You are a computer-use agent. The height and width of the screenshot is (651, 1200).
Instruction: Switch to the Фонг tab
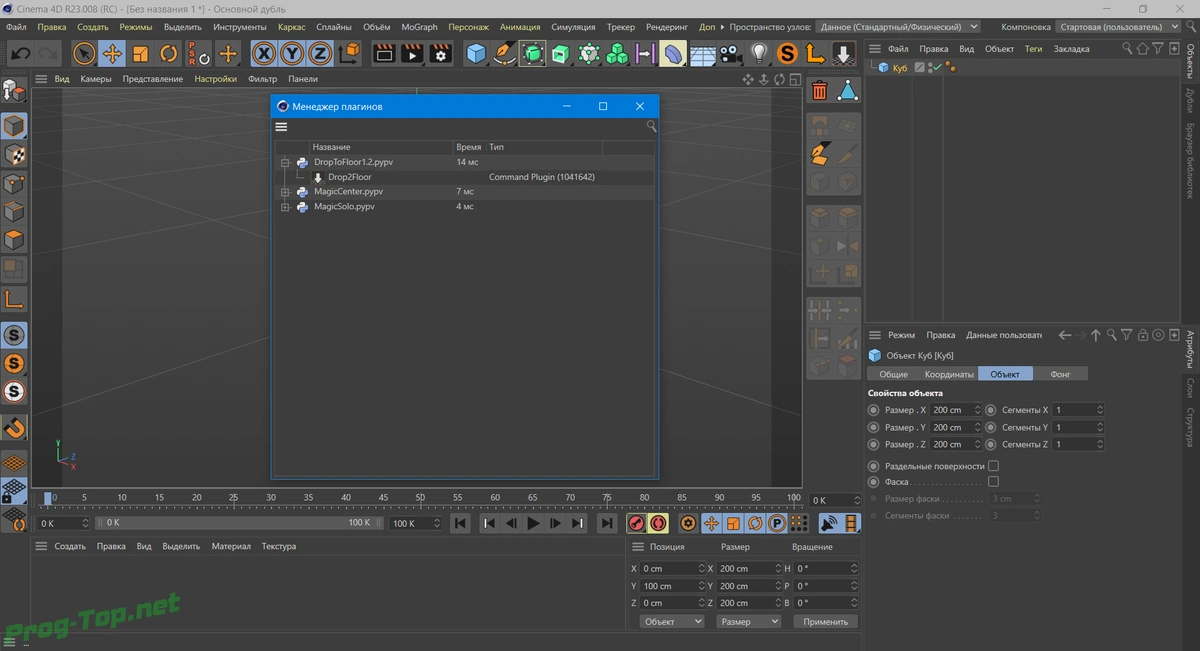tap(1061, 374)
